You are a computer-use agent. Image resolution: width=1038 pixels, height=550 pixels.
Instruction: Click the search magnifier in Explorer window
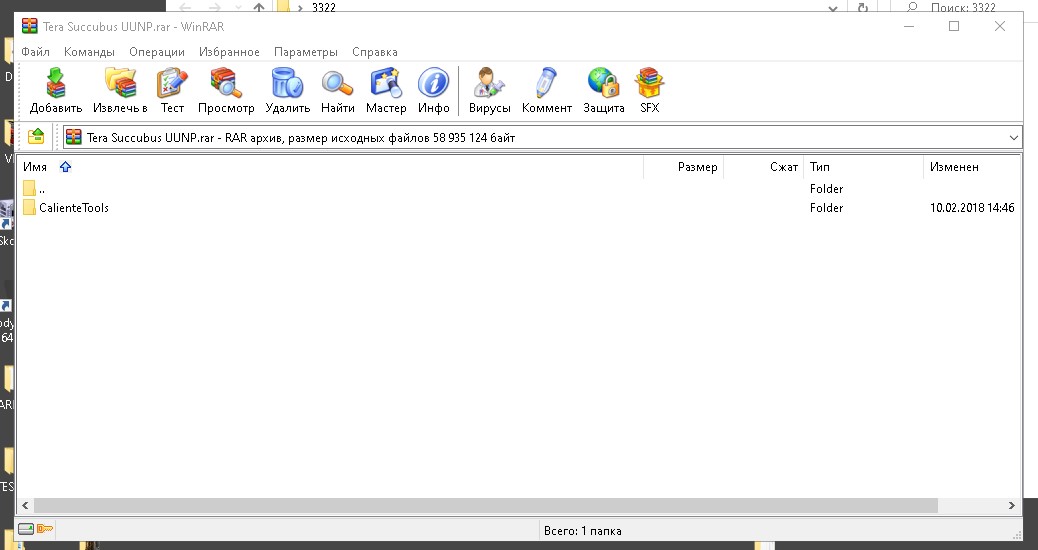pos(912,7)
